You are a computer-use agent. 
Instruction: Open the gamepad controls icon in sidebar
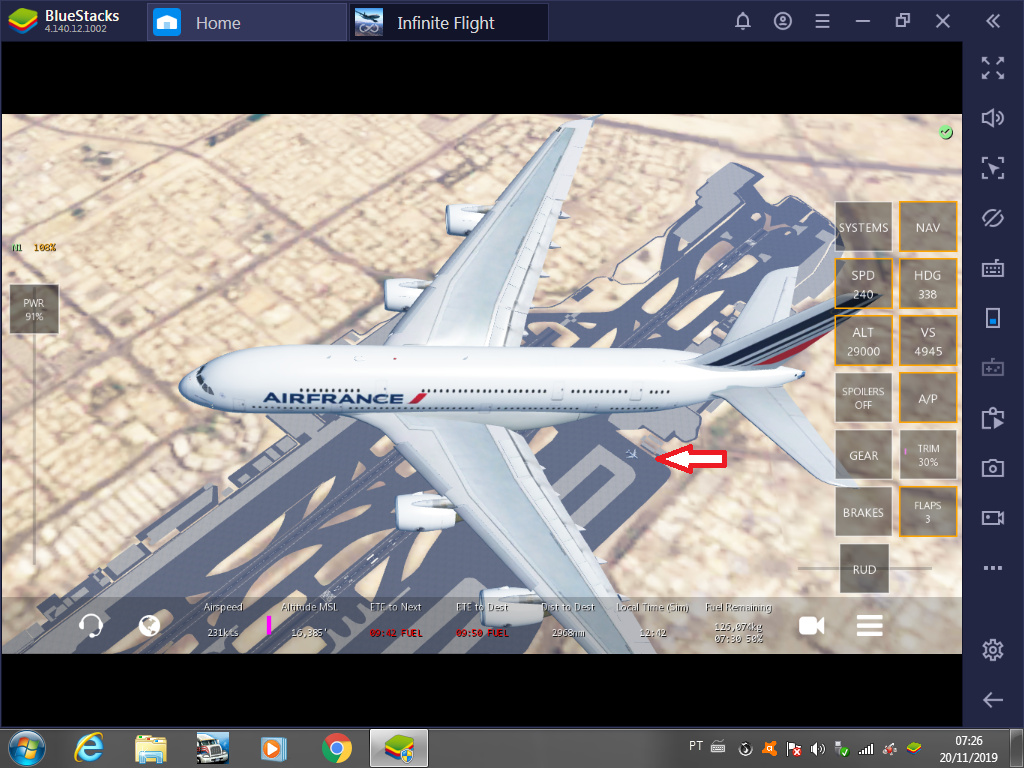pos(993,368)
